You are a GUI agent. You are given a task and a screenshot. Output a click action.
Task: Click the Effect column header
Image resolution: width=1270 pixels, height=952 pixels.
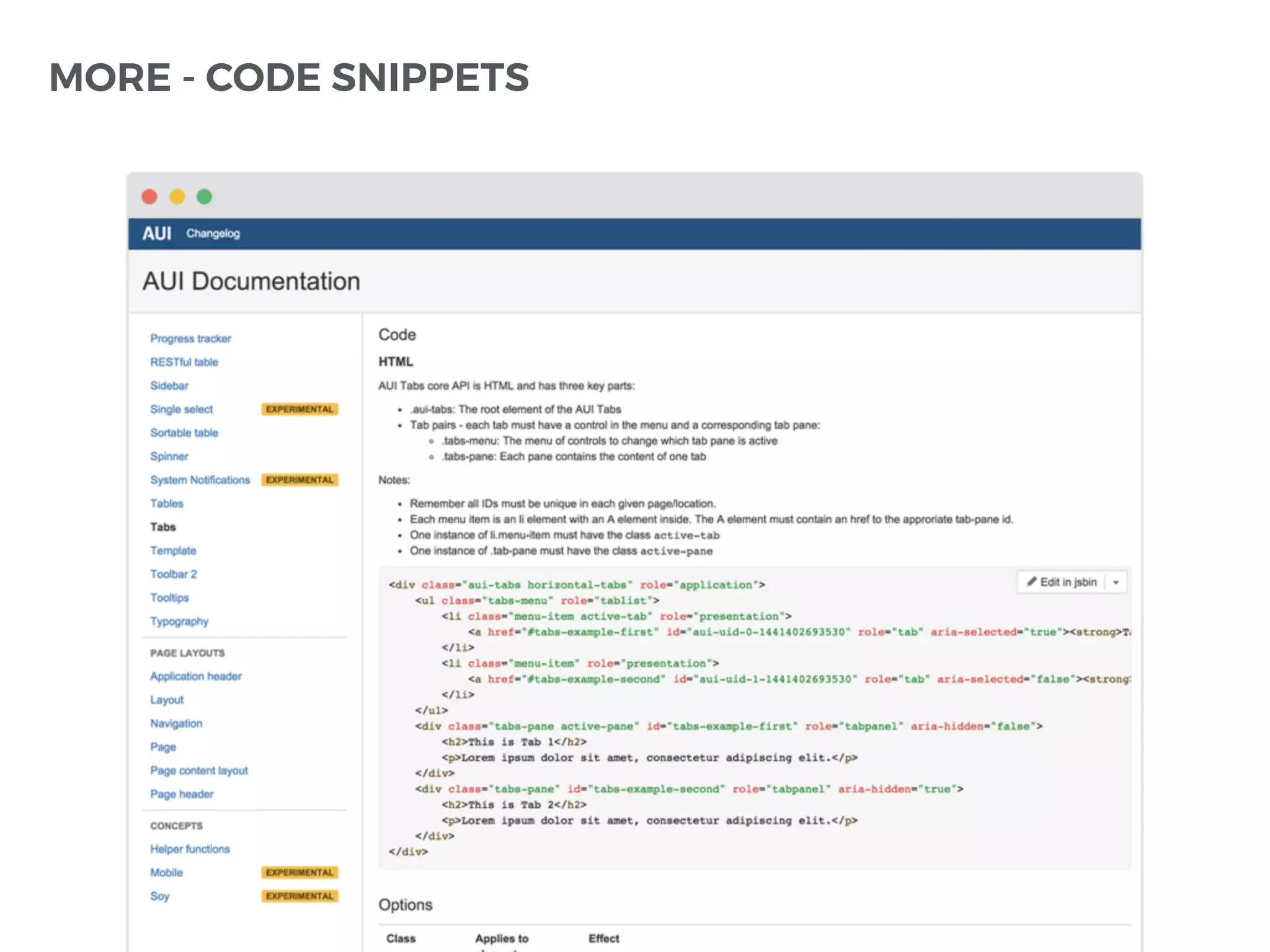point(604,939)
